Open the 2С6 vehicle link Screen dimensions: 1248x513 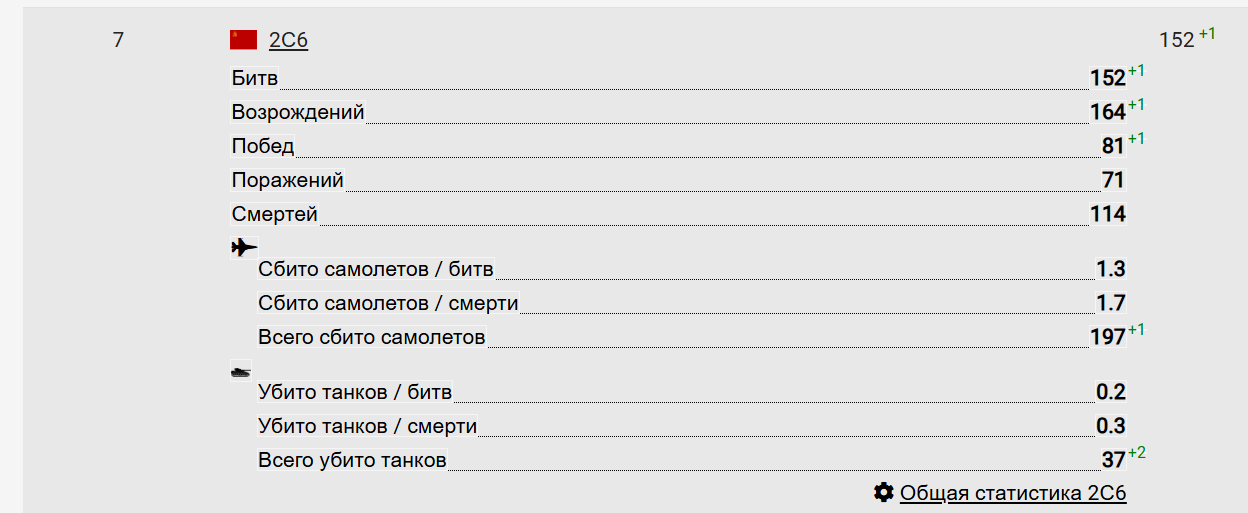(288, 41)
